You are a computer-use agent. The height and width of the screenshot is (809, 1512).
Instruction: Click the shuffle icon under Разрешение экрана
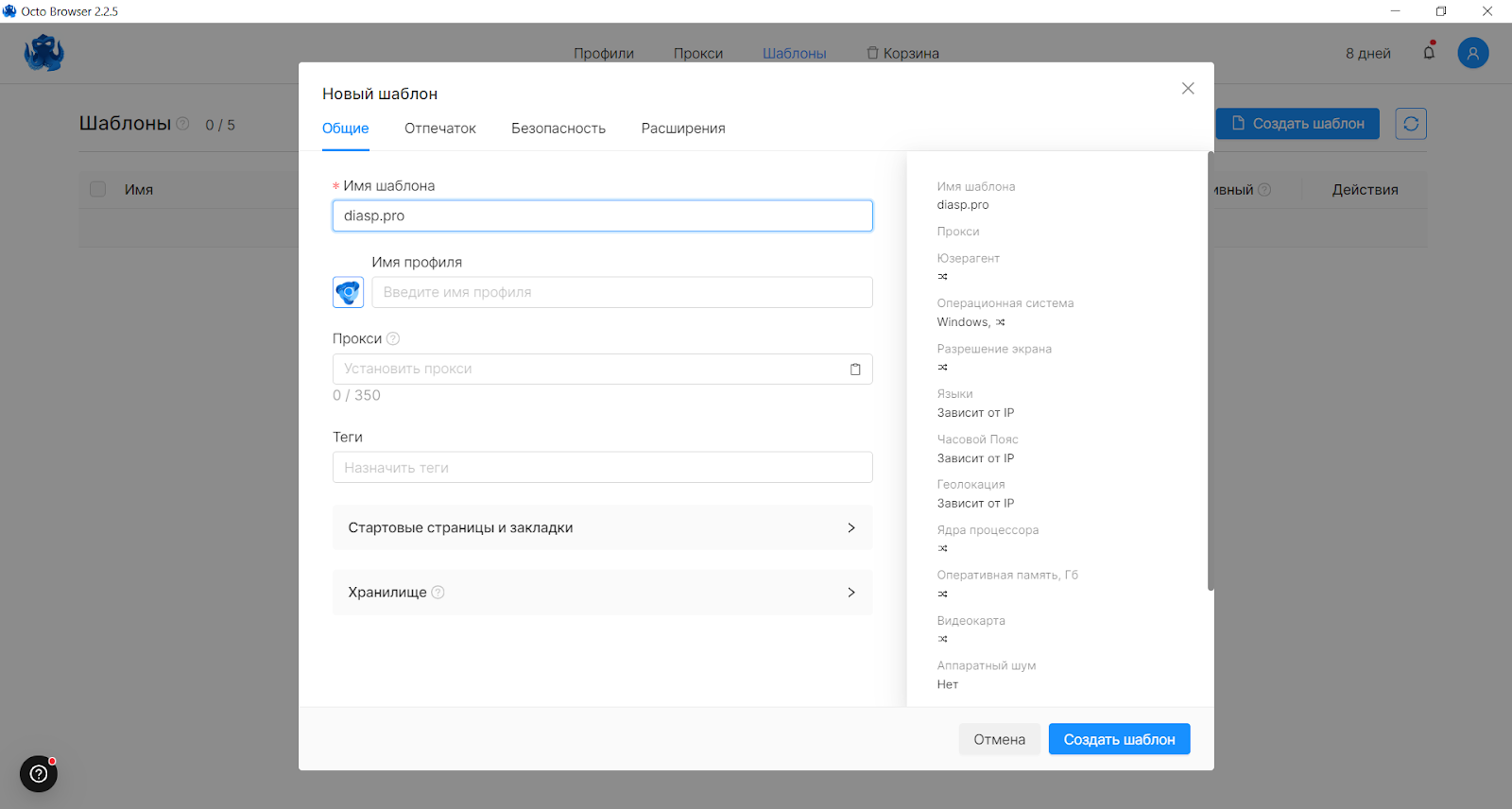(x=942, y=368)
